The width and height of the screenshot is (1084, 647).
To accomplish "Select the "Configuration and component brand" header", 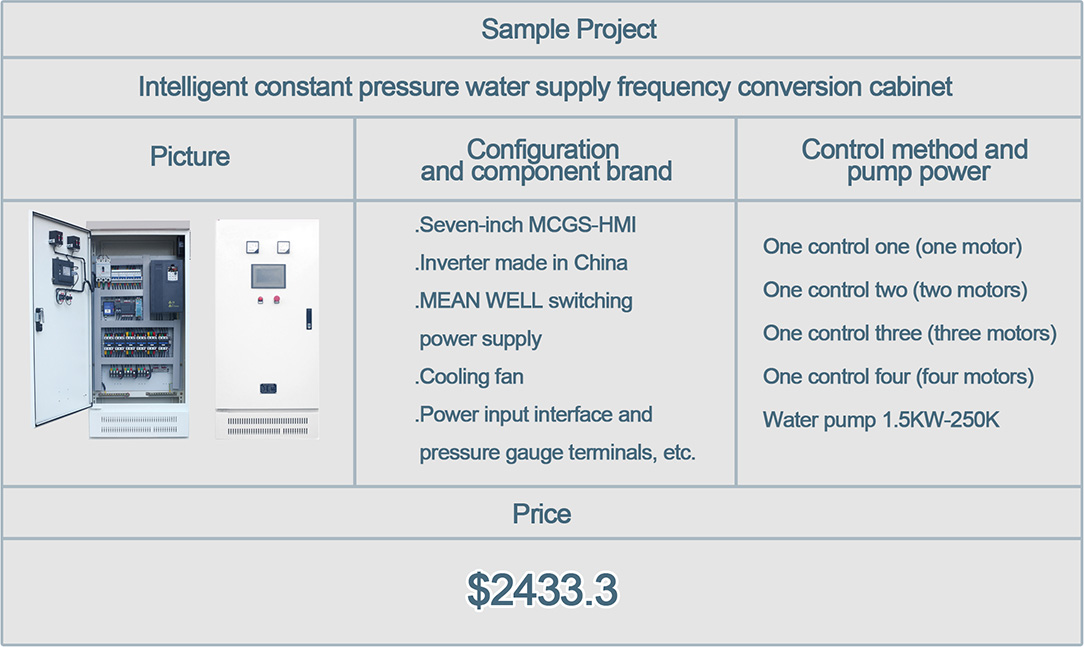I will tap(545, 160).
